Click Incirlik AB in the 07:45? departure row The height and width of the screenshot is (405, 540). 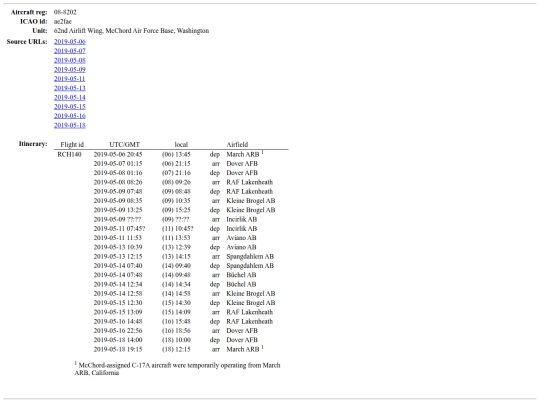(x=241, y=229)
